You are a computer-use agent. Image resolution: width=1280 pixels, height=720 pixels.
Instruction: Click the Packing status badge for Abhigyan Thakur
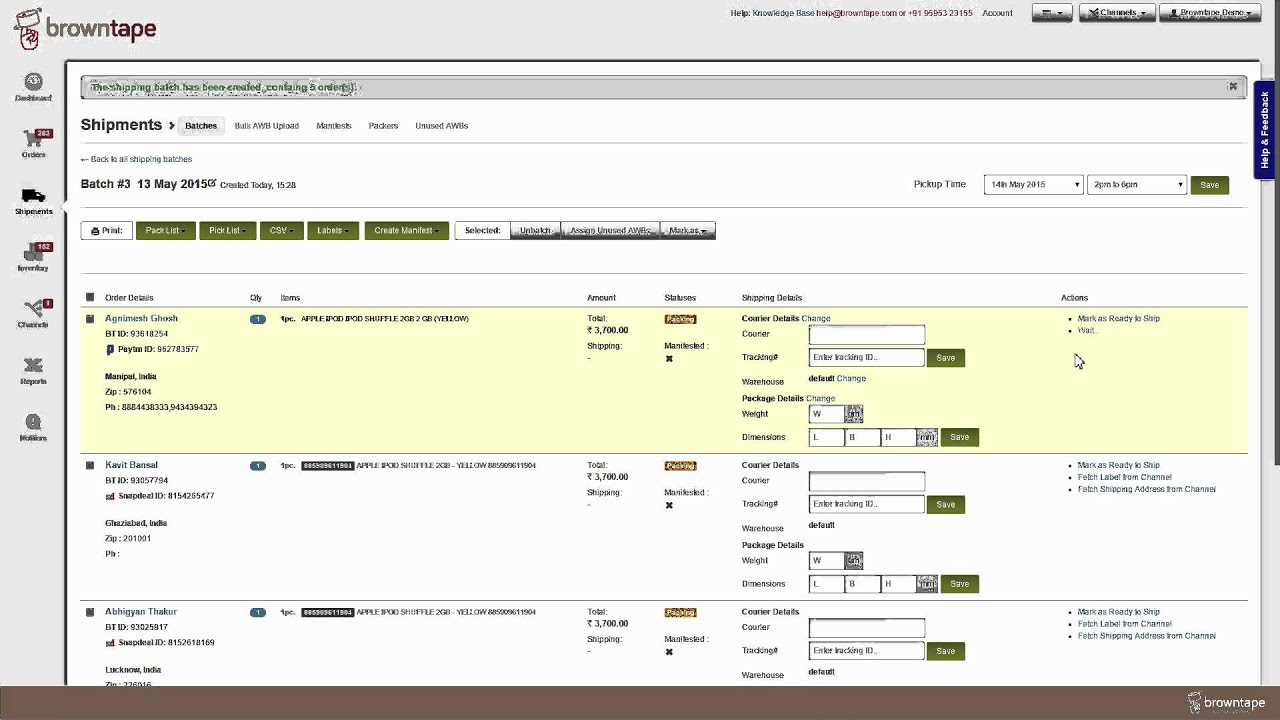[x=680, y=613]
